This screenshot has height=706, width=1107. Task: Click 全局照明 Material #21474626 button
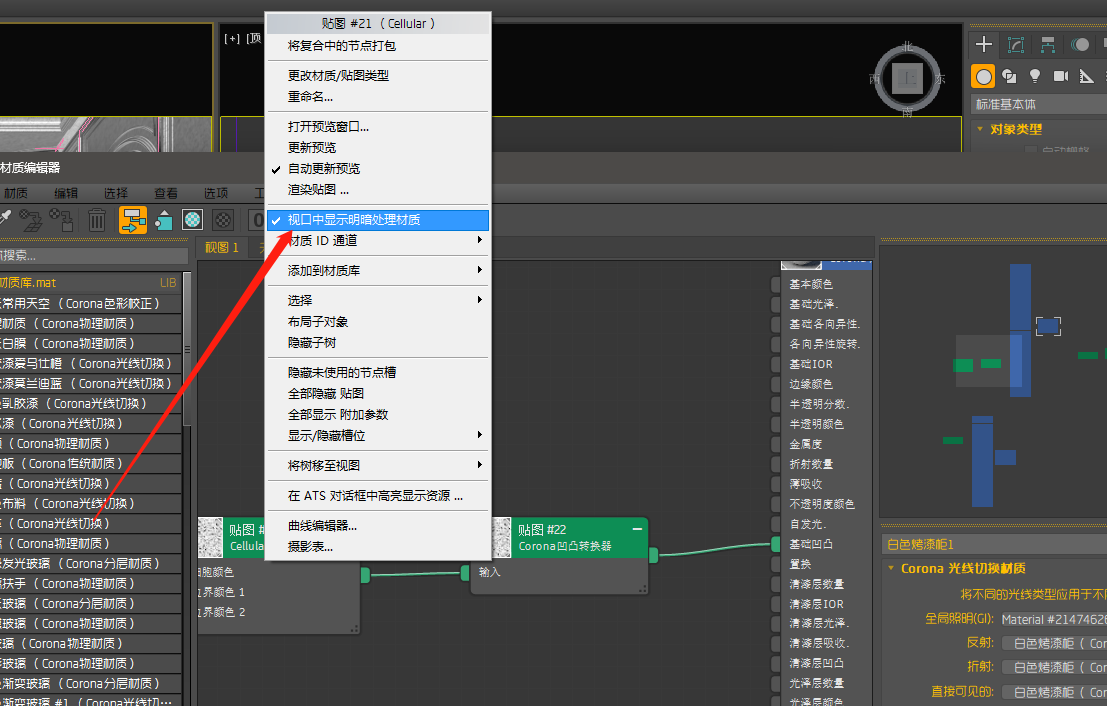[1053, 619]
